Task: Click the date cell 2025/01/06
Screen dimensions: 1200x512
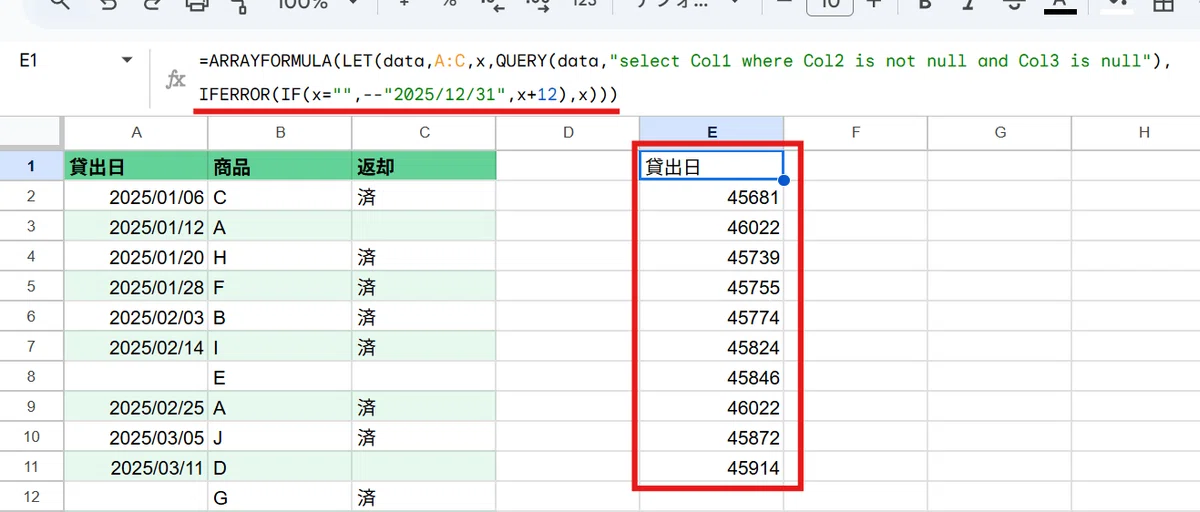Action: (x=136, y=197)
